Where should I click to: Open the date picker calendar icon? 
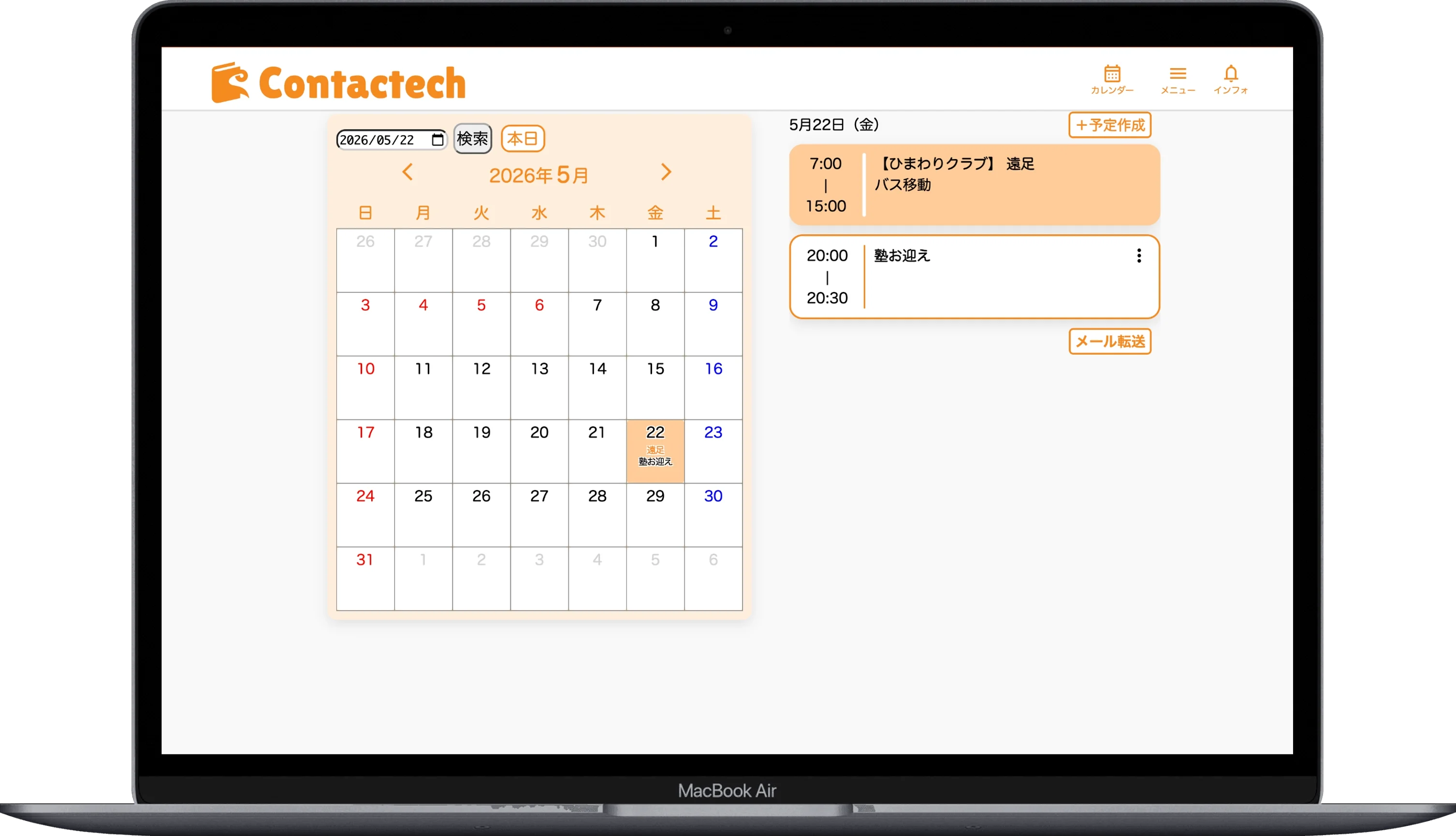click(x=437, y=140)
